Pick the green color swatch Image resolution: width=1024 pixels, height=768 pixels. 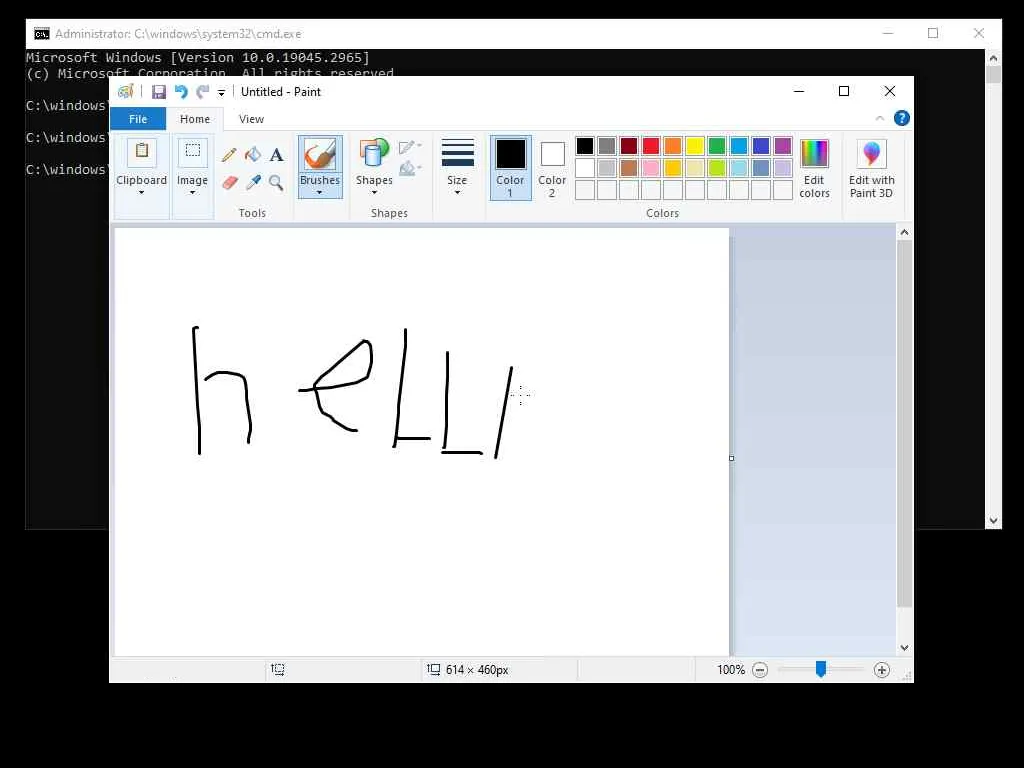(x=717, y=146)
